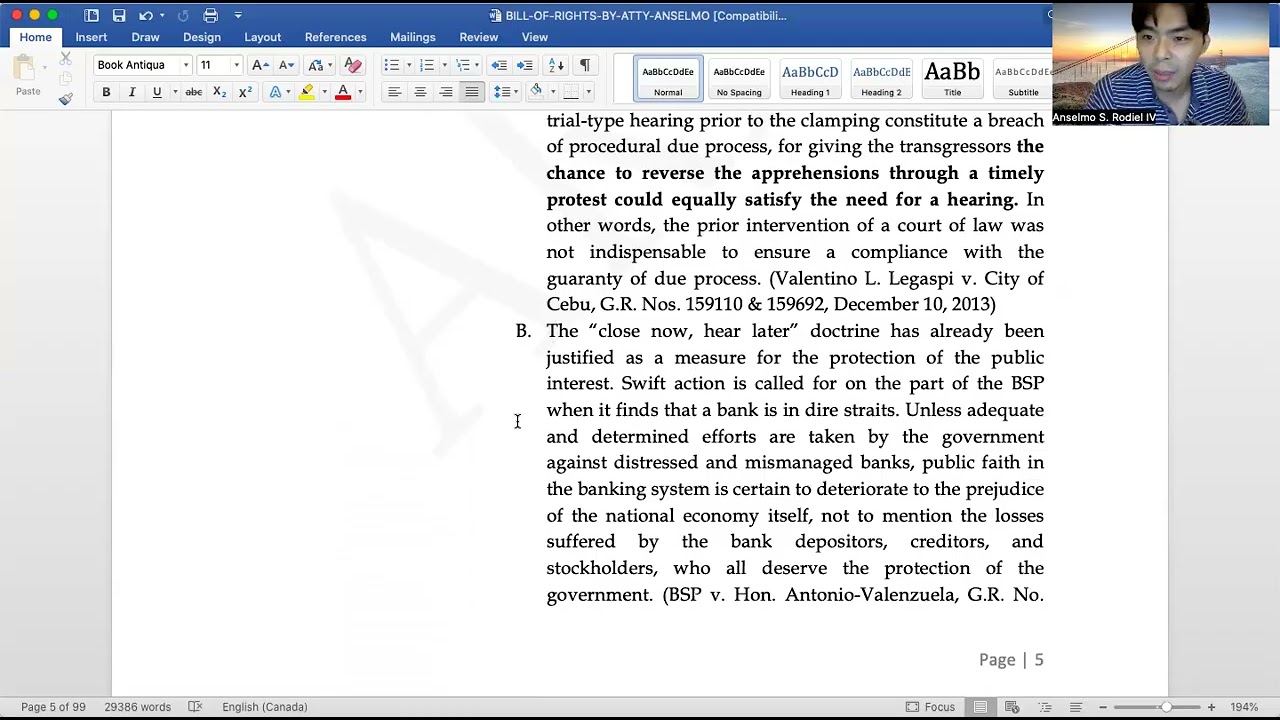1280x720 pixels.
Task: Switch to Draft view in status bar
Action: point(1076,707)
